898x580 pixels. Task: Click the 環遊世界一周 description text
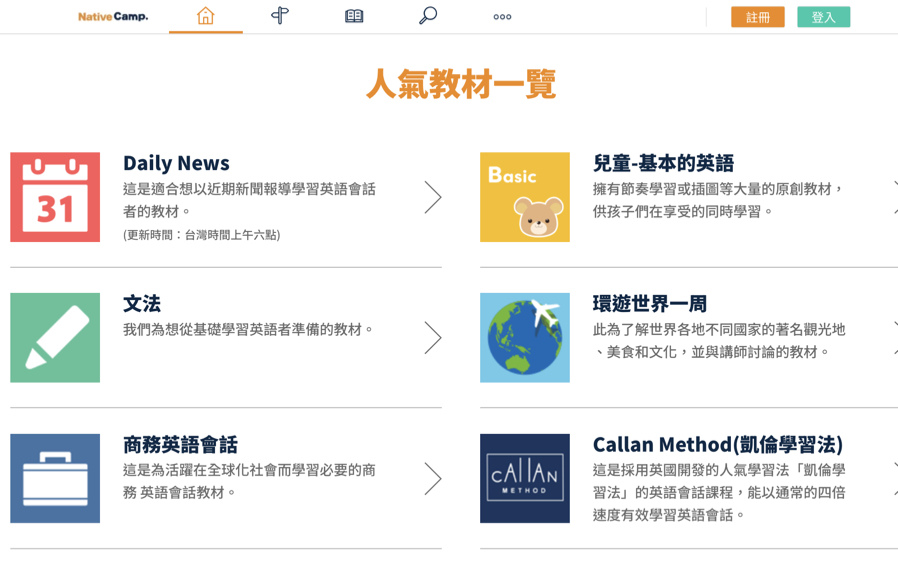(719, 341)
